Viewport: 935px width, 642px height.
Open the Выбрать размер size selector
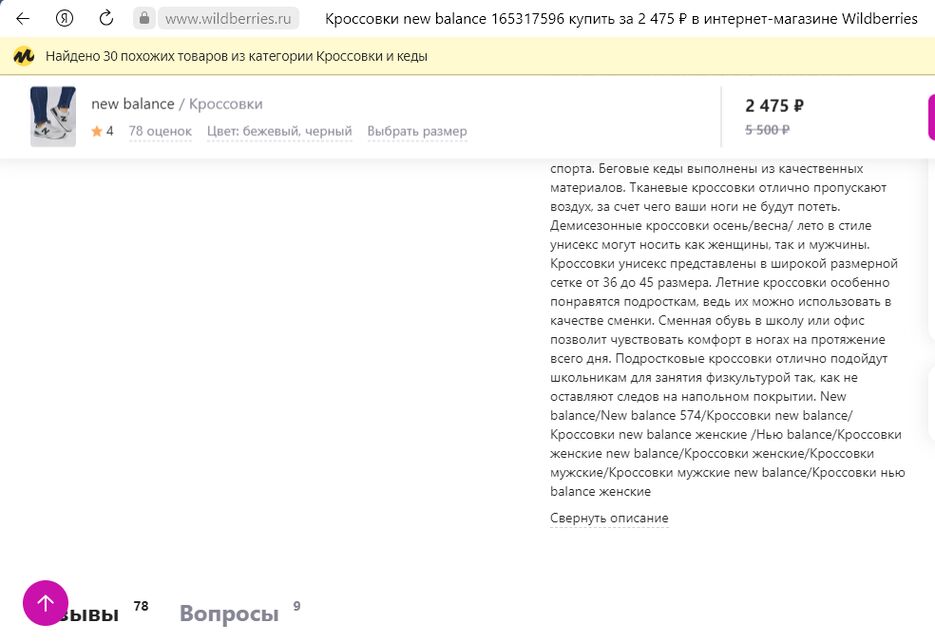[x=417, y=131]
